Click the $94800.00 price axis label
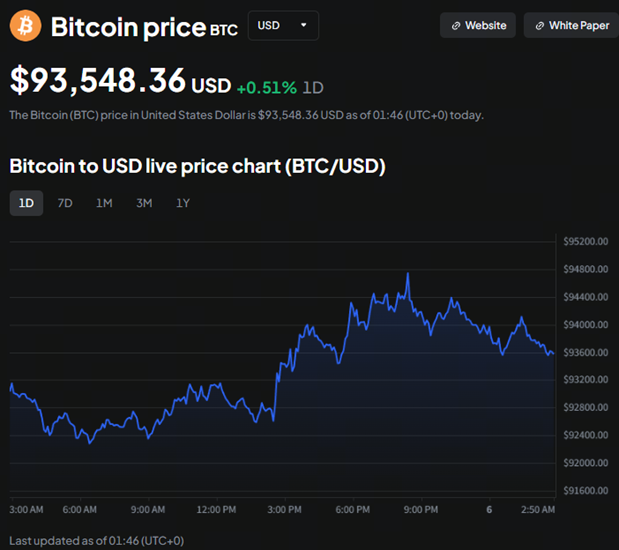The height and width of the screenshot is (550, 619). [x=586, y=269]
